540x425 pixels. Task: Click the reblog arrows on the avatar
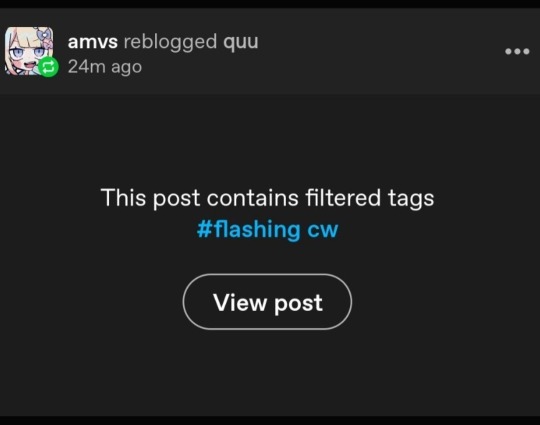pos(48,67)
